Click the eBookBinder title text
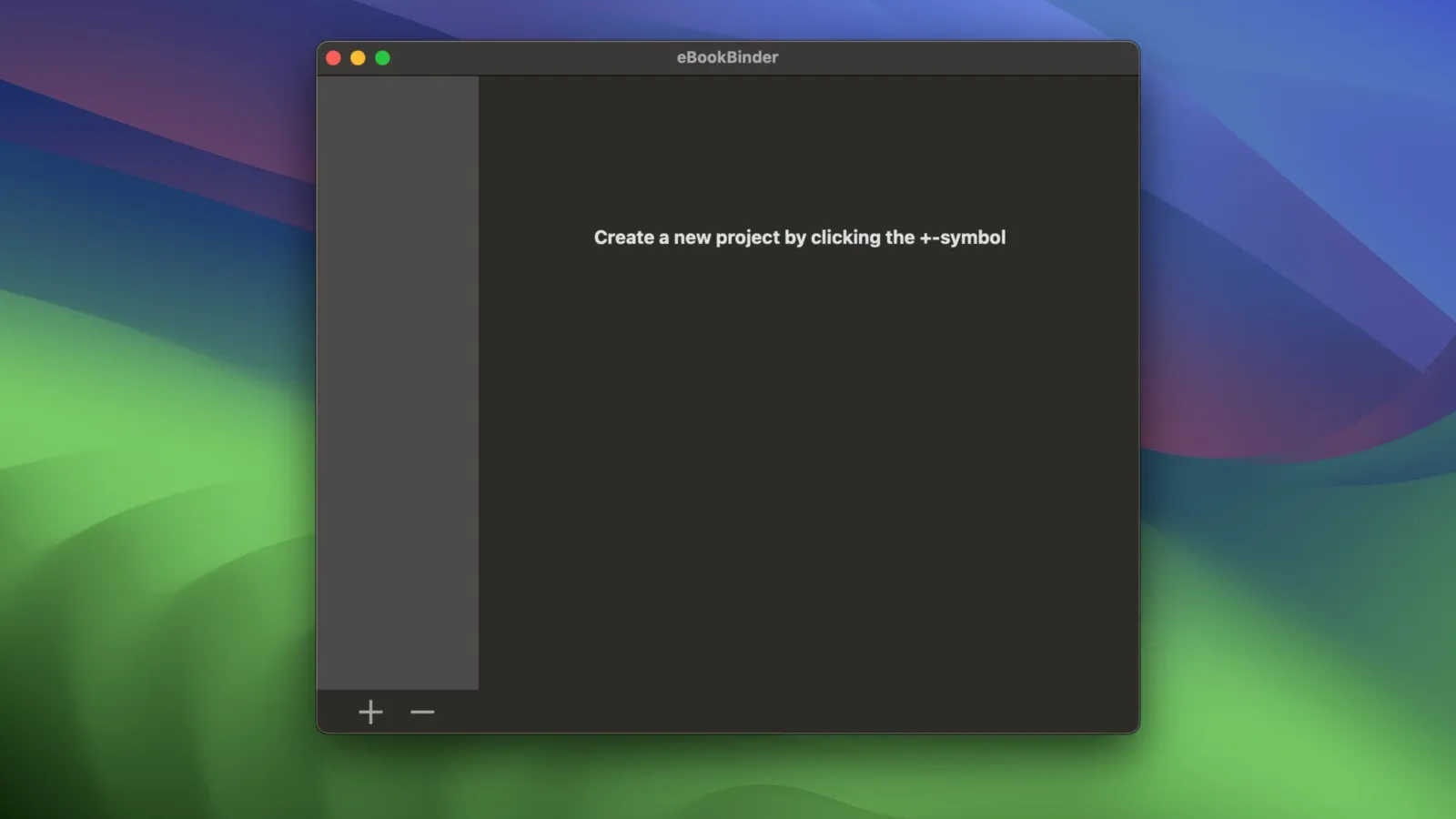This screenshot has height=819, width=1456. 727,57
